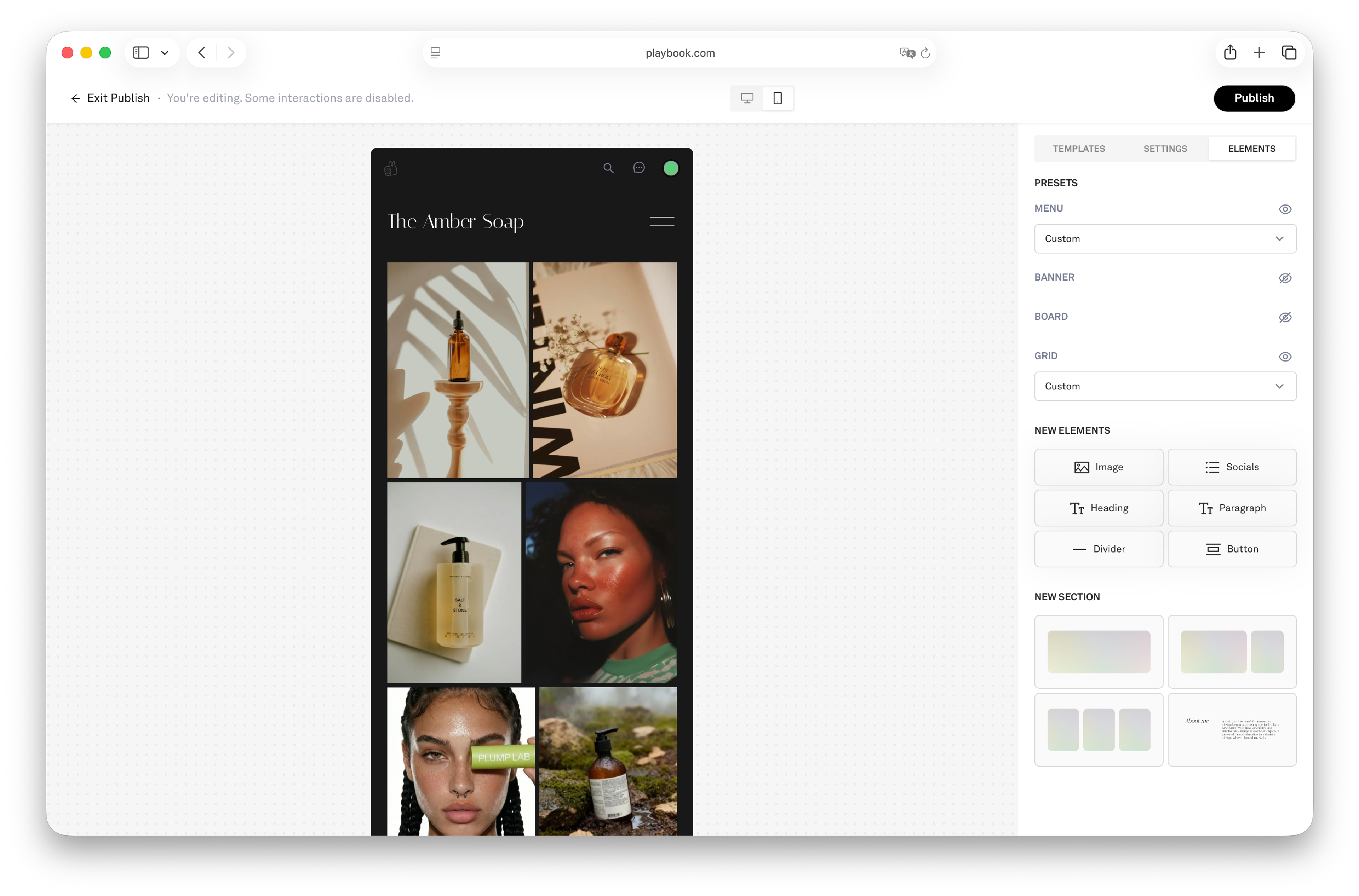Switch to the SETTINGS tab

pyautogui.click(x=1165, y=149)
